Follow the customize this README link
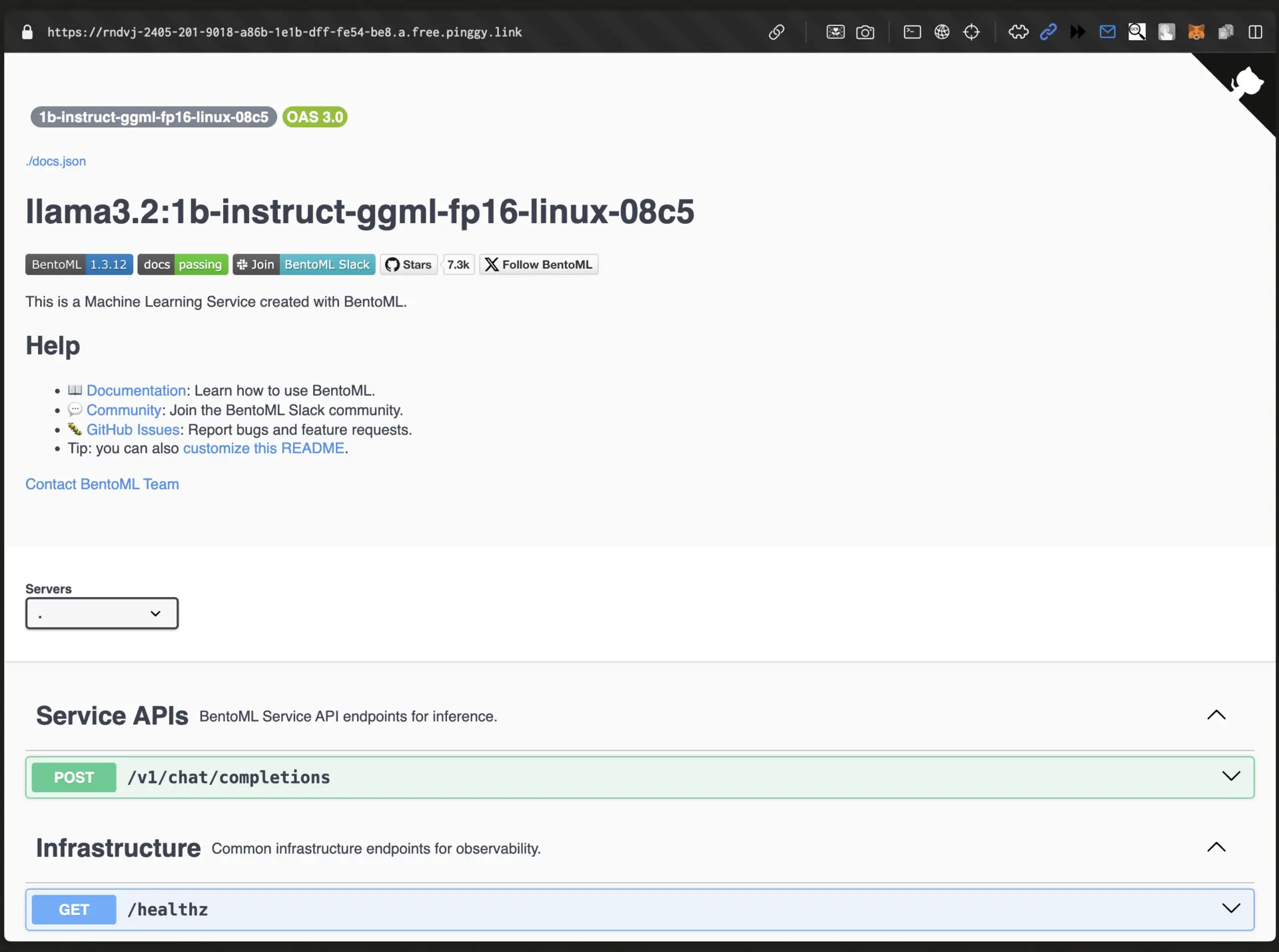This screenshot has width=1279, height=952. (264, 448)
